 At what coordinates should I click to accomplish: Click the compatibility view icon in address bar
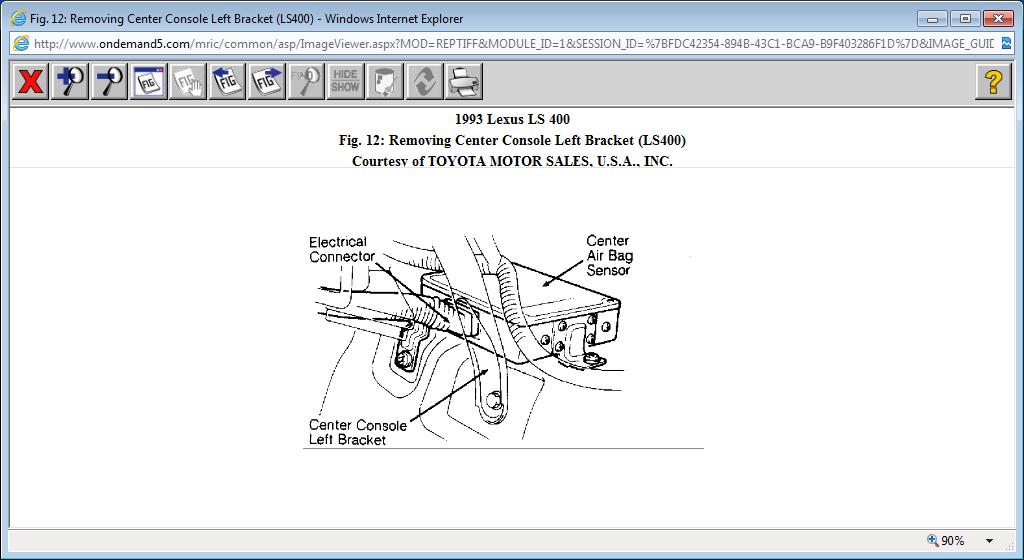click(x=1006, y=44)
